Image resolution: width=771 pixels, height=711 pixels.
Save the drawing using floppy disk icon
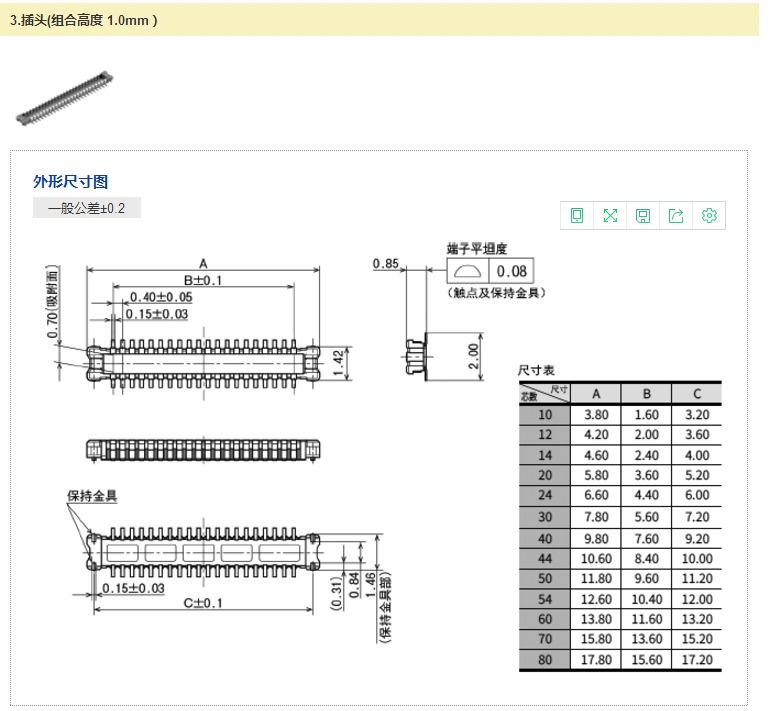(x=643, y=215)
